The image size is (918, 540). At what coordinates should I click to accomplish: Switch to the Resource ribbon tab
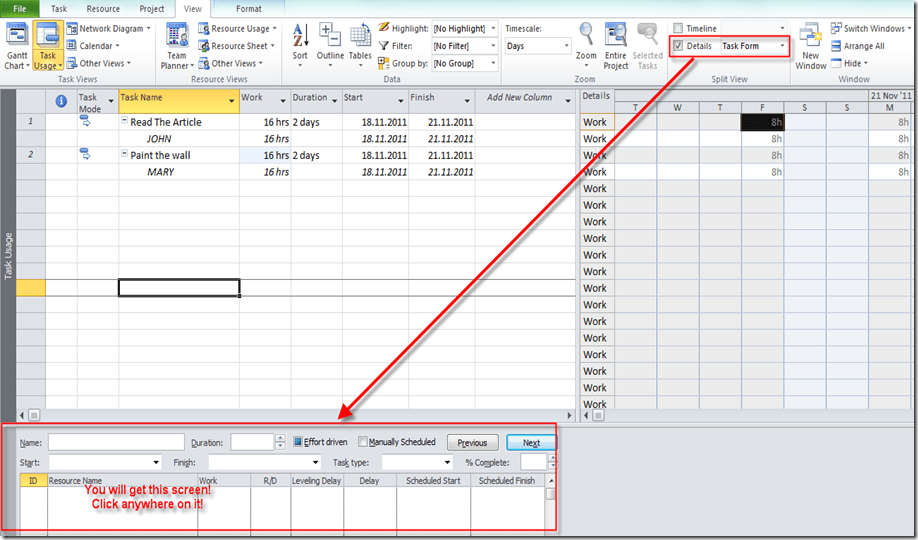click(103, 8)
